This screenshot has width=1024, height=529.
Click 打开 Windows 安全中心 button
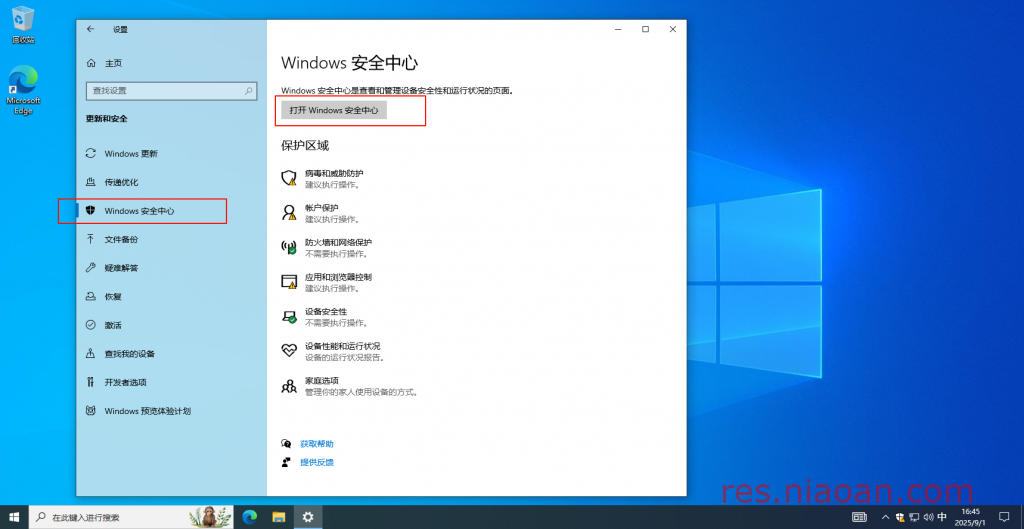pyautogui.click(x=334, y=110)
